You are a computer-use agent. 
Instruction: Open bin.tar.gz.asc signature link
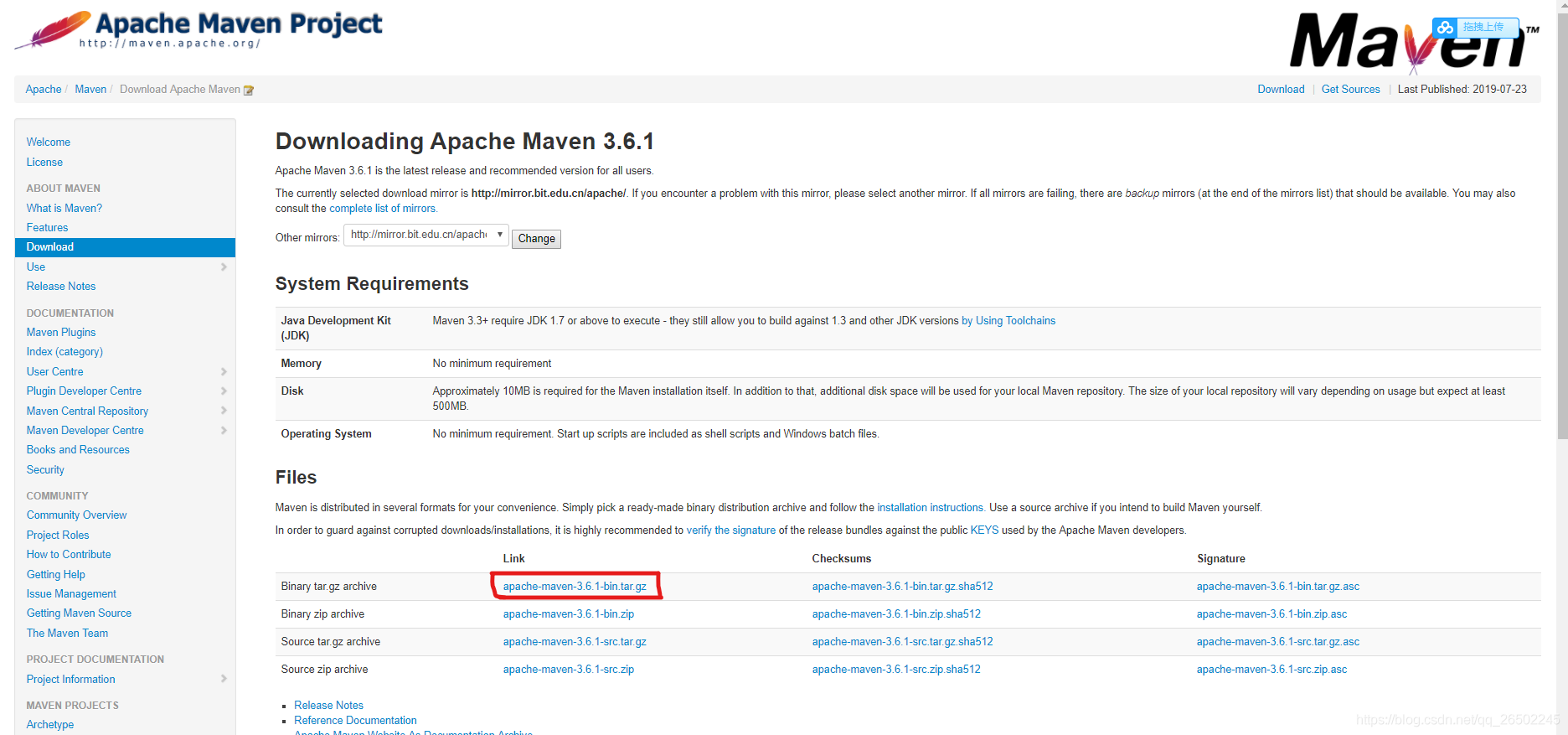tap(1278, 587)
